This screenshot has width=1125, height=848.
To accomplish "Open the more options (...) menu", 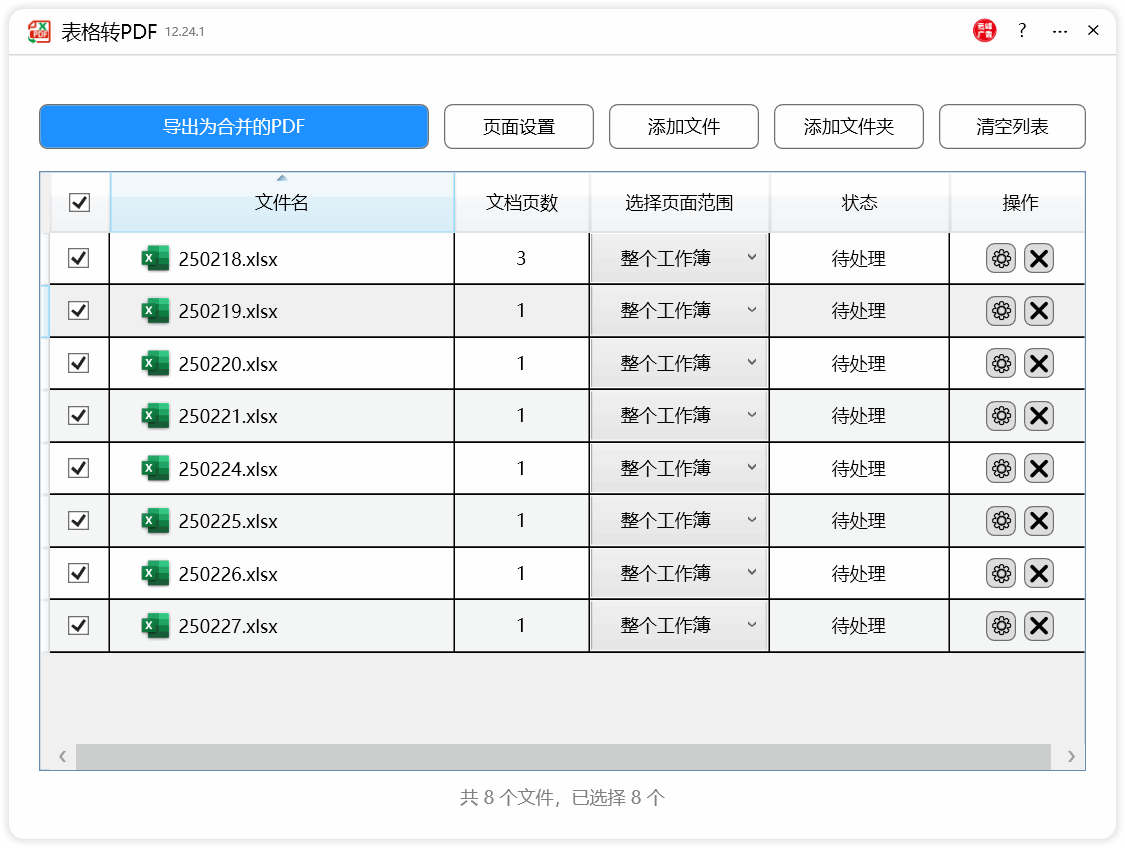I will click(x=1058, y=31).
